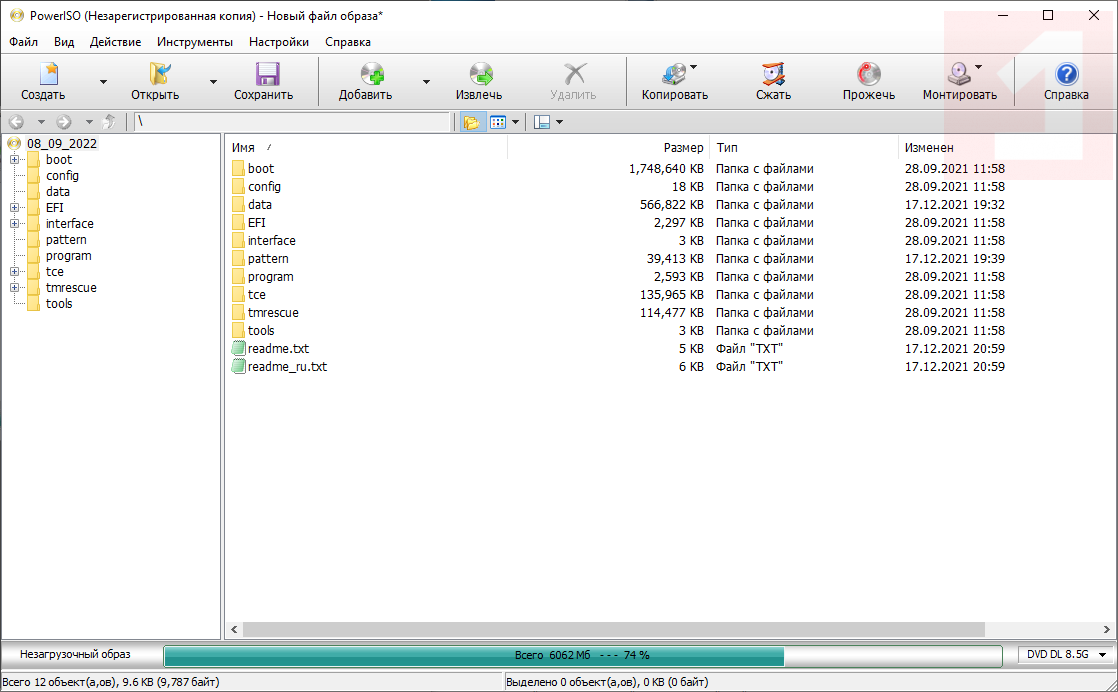Select the data folder in tree
The width and height of the screenshot is (1118, 692).
coord(58,192)
